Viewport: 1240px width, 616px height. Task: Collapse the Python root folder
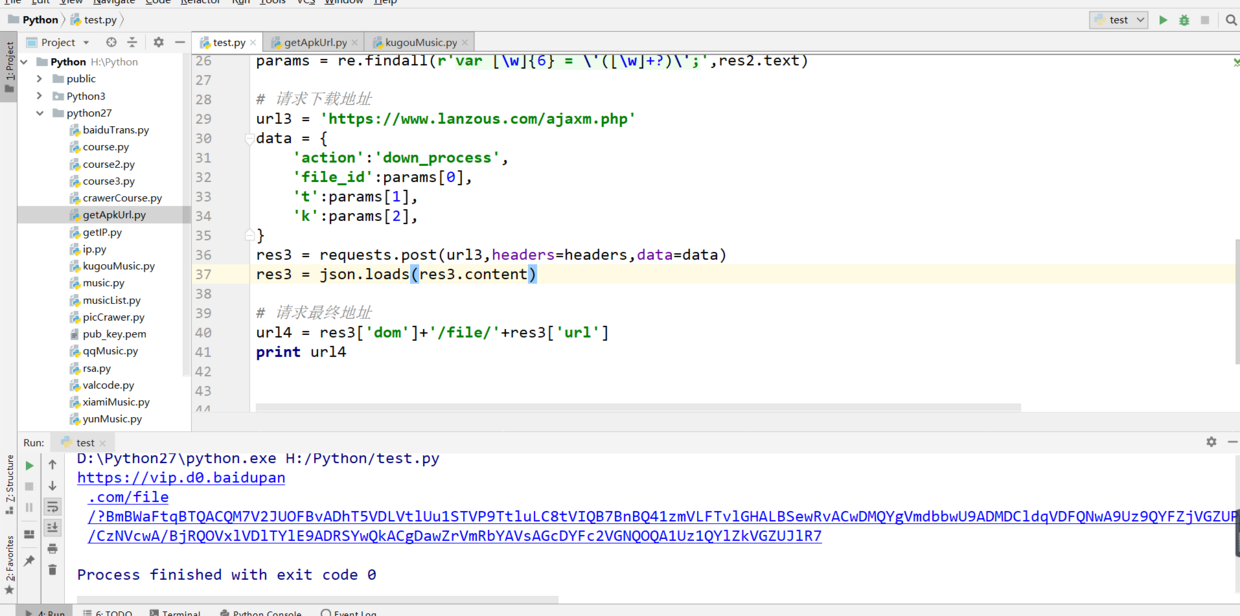pos(25,62)
